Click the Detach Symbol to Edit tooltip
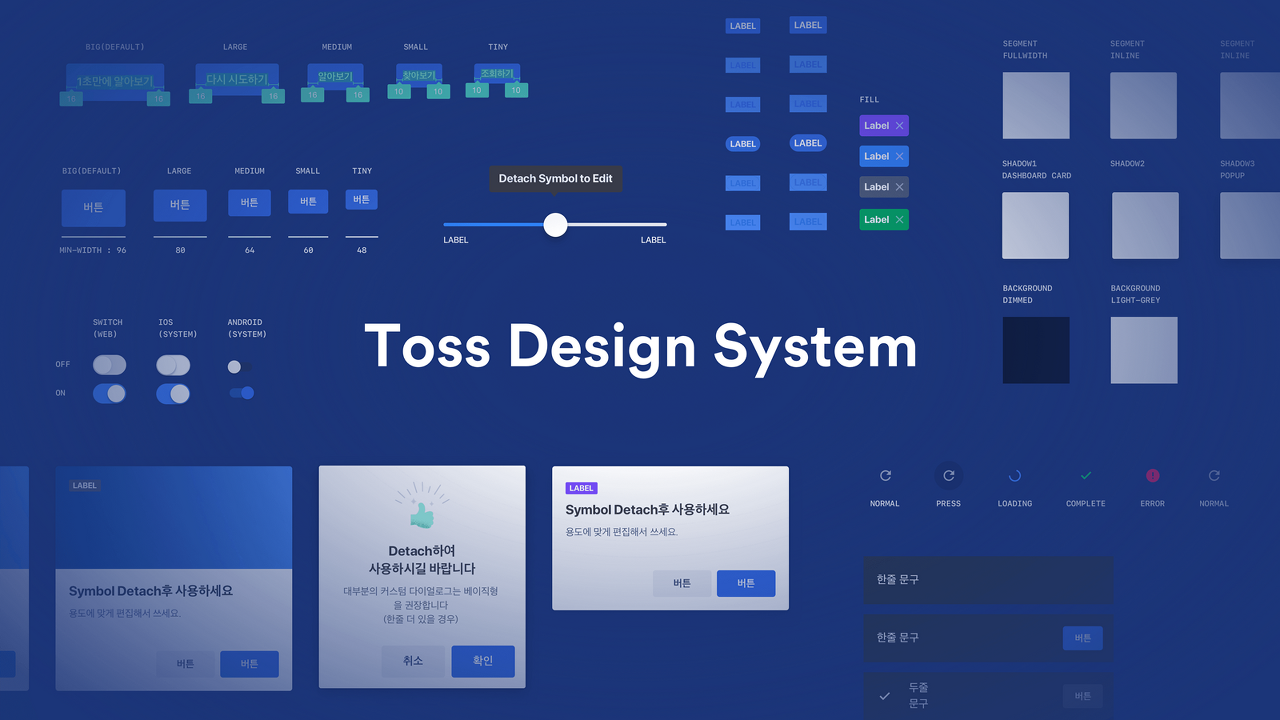 (x=556, y=179)
